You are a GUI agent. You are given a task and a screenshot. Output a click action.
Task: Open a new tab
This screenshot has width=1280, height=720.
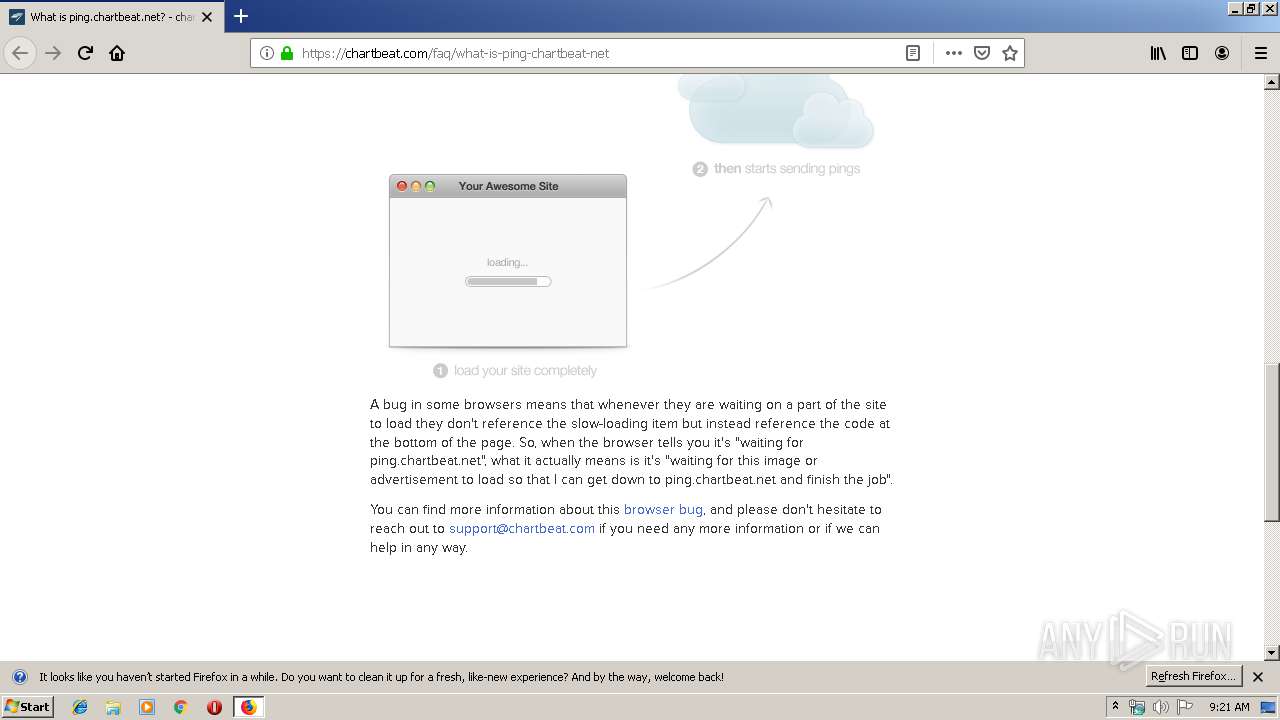[x=241, y=16]
